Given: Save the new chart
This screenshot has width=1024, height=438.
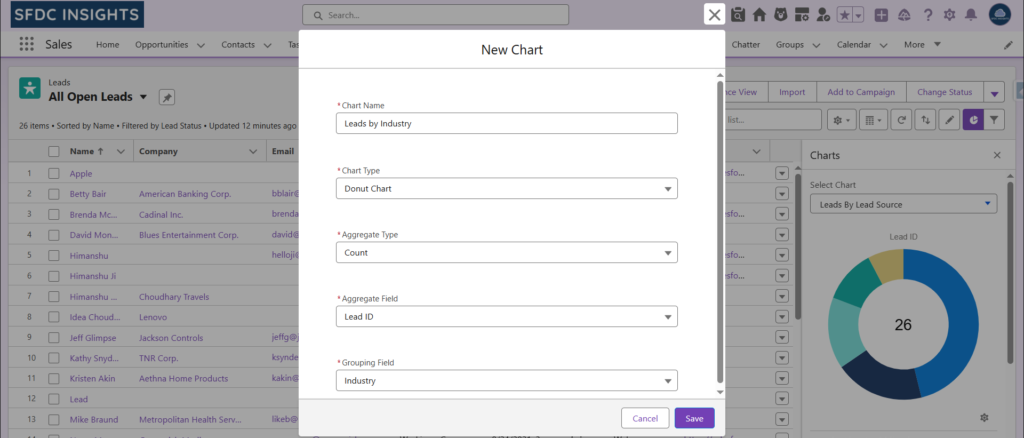Looking at the screenshot, I should coord(694,418).
